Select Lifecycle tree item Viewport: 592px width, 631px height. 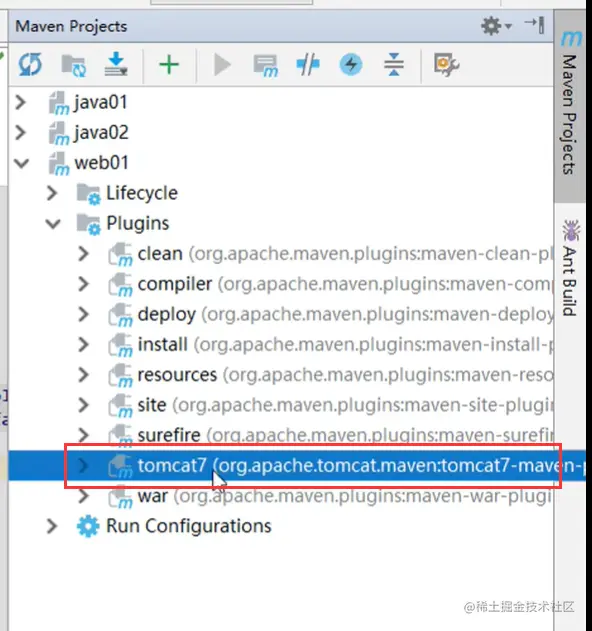click(142, 193)
